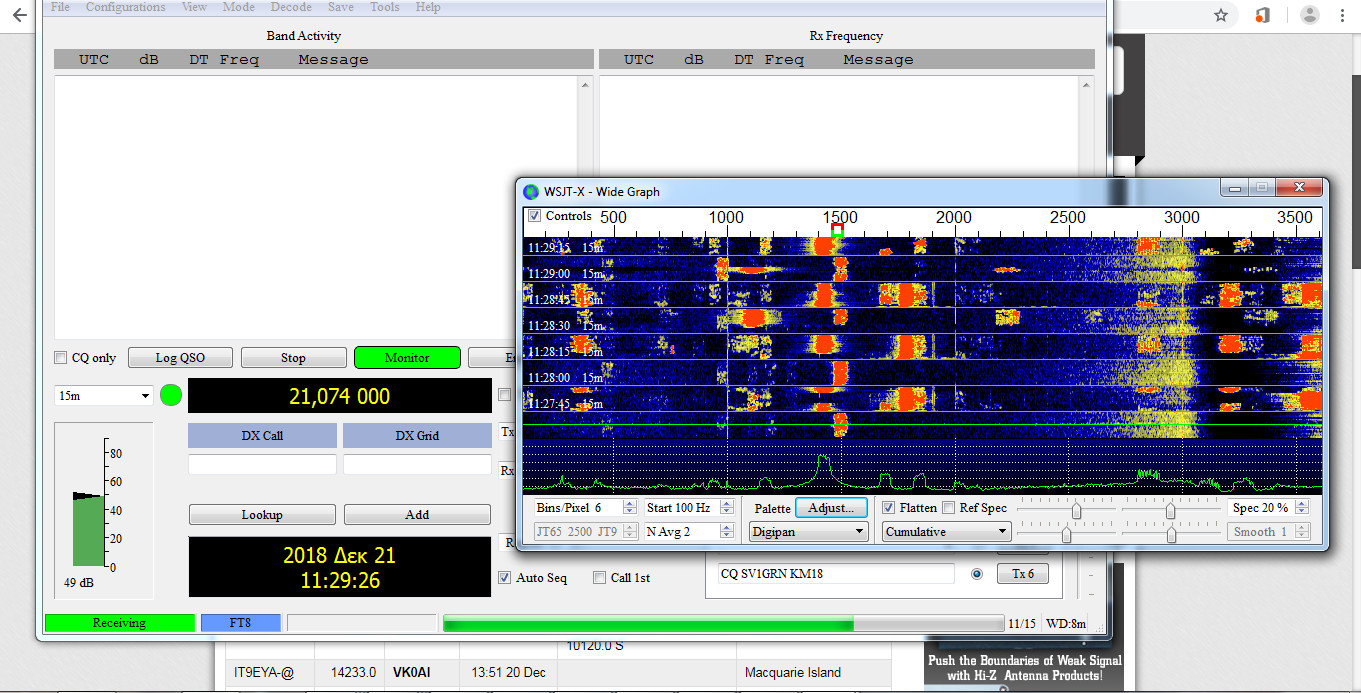
Task: Enable the Call 1st option
Action: [599, 578]
